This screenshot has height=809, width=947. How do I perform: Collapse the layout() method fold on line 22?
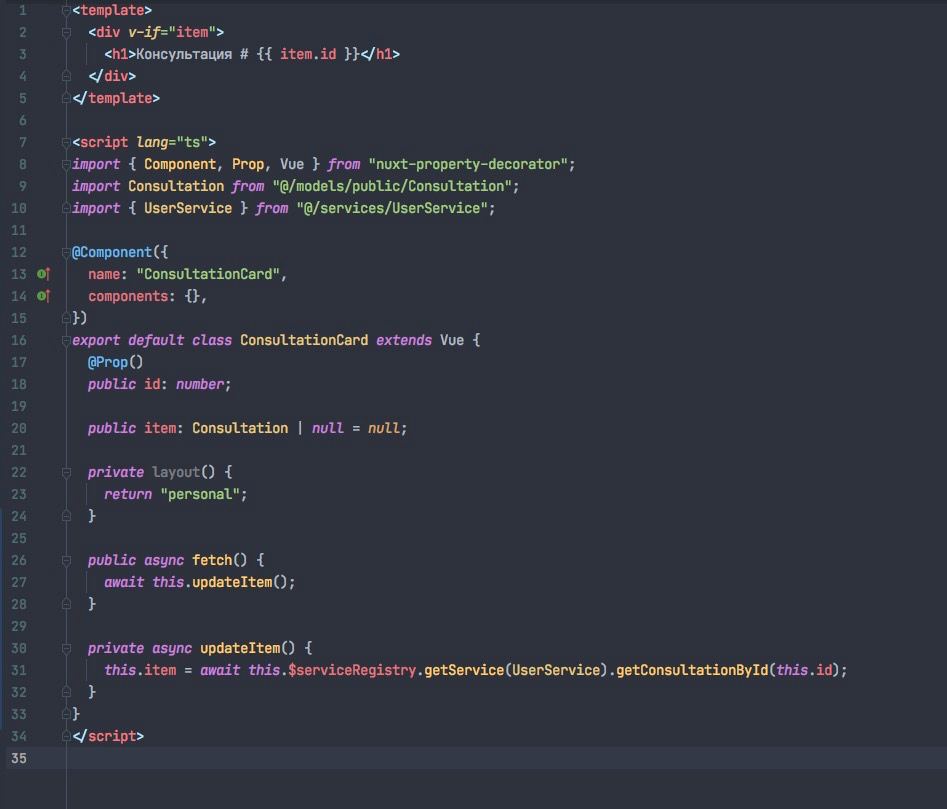[66, 472]
